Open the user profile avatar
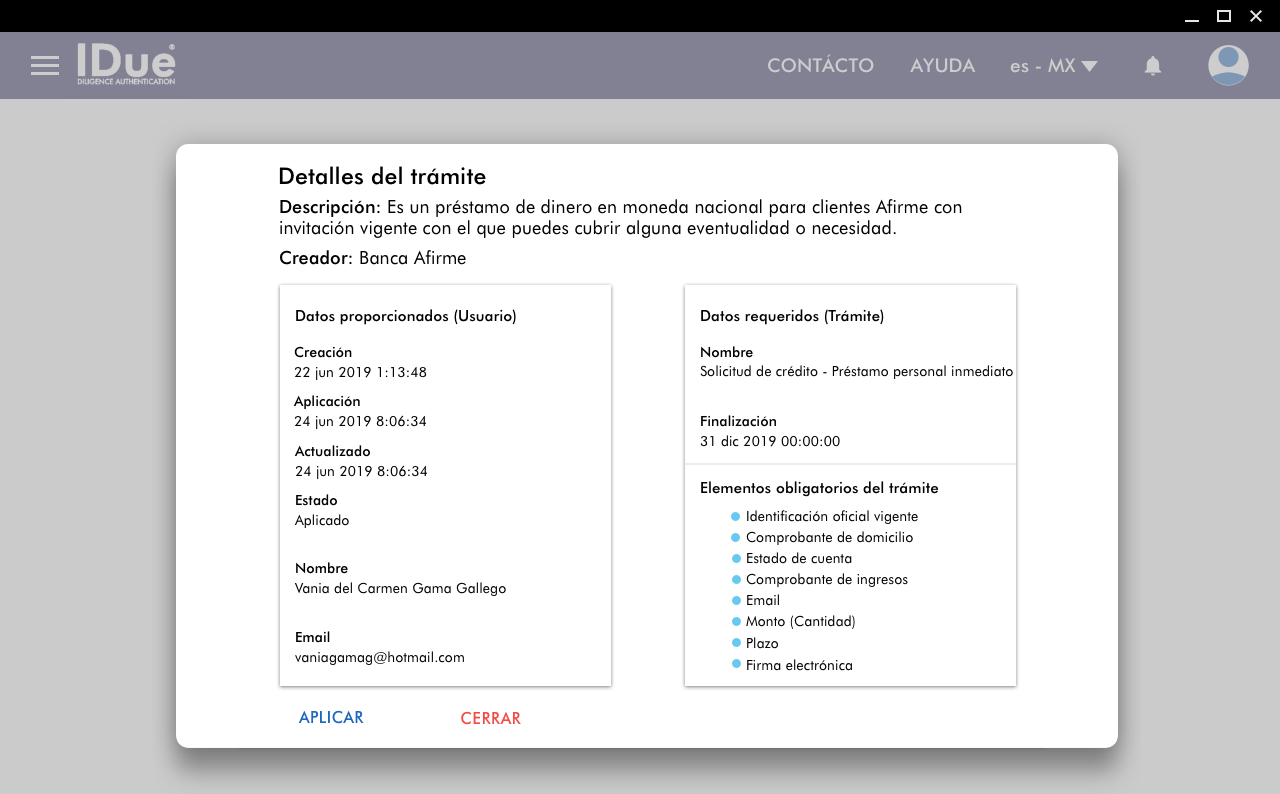The height and width of the screenshot is (794, 1280). tap(1227, 66)
